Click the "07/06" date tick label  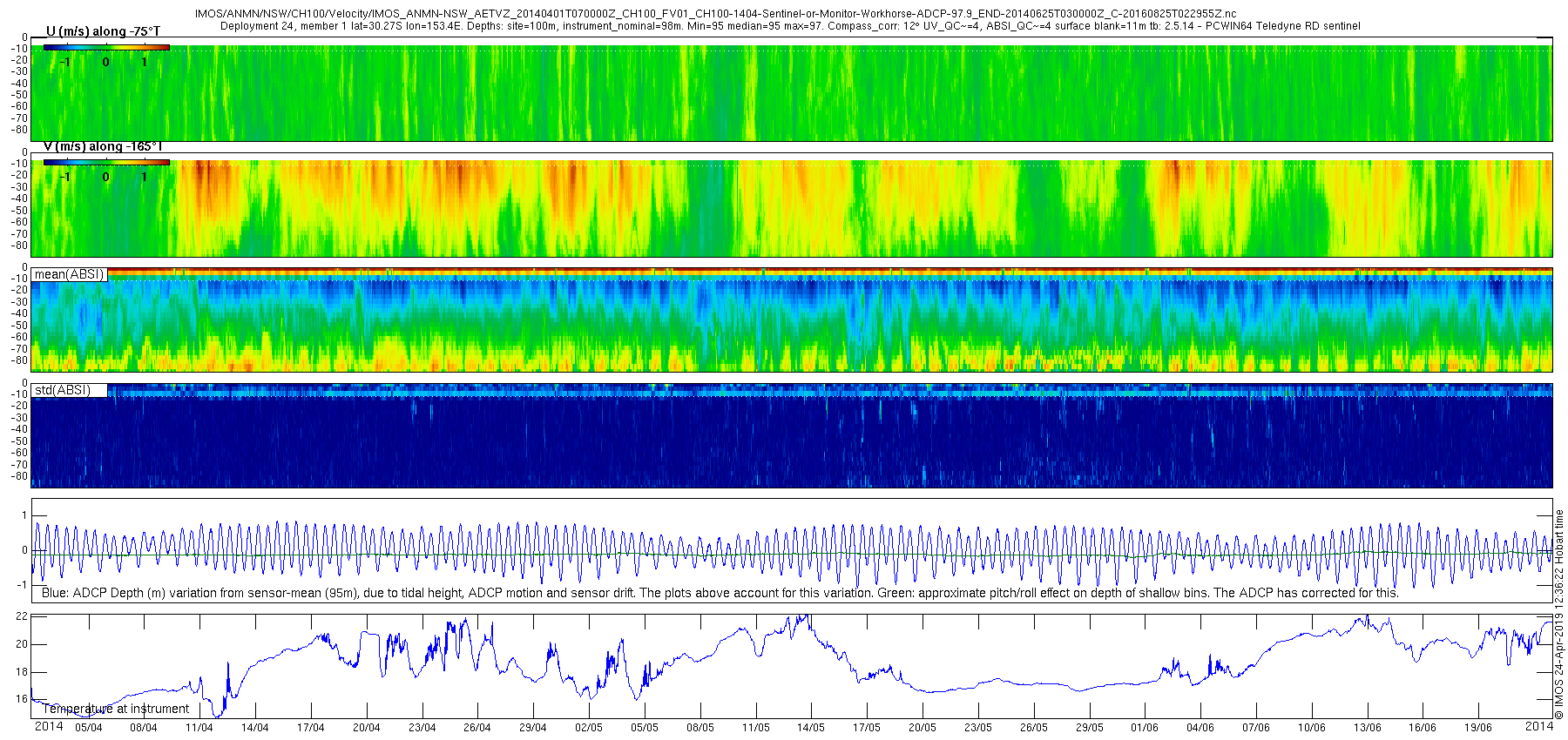(x=1256, y=728)
